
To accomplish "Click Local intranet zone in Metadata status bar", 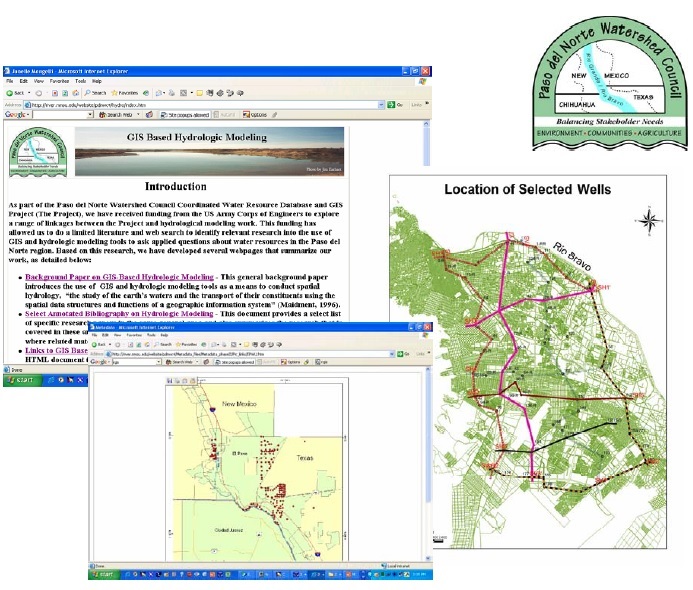I will [398, 566].
